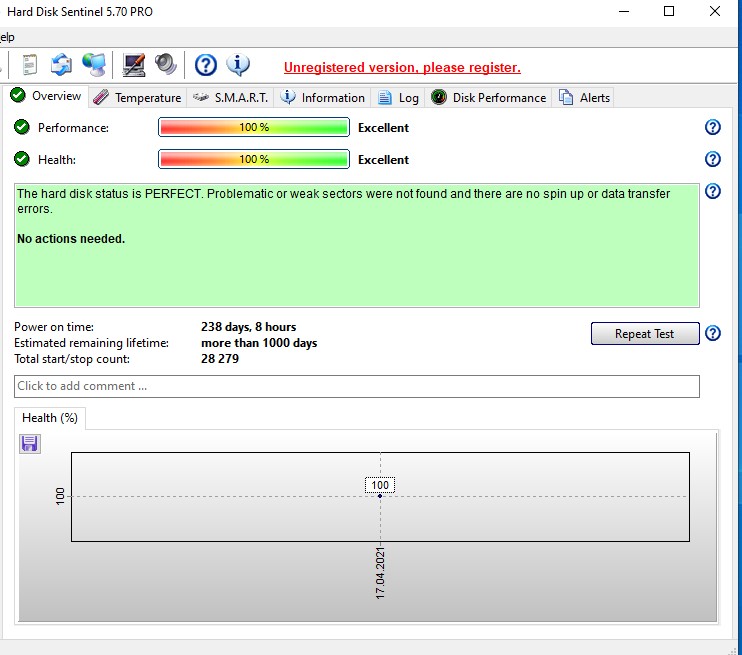
Task: Click the help icon beside Performance row
Action: 713,127
